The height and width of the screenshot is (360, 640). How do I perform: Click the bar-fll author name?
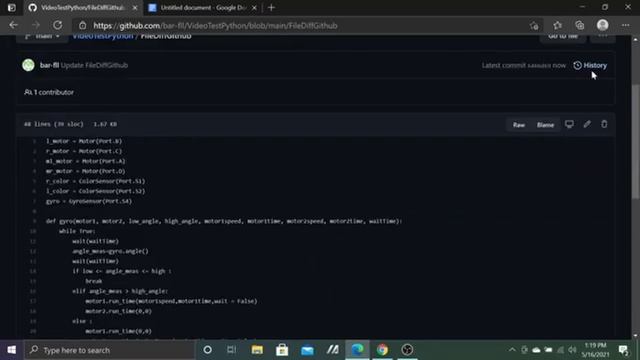[x=49, y=65]
